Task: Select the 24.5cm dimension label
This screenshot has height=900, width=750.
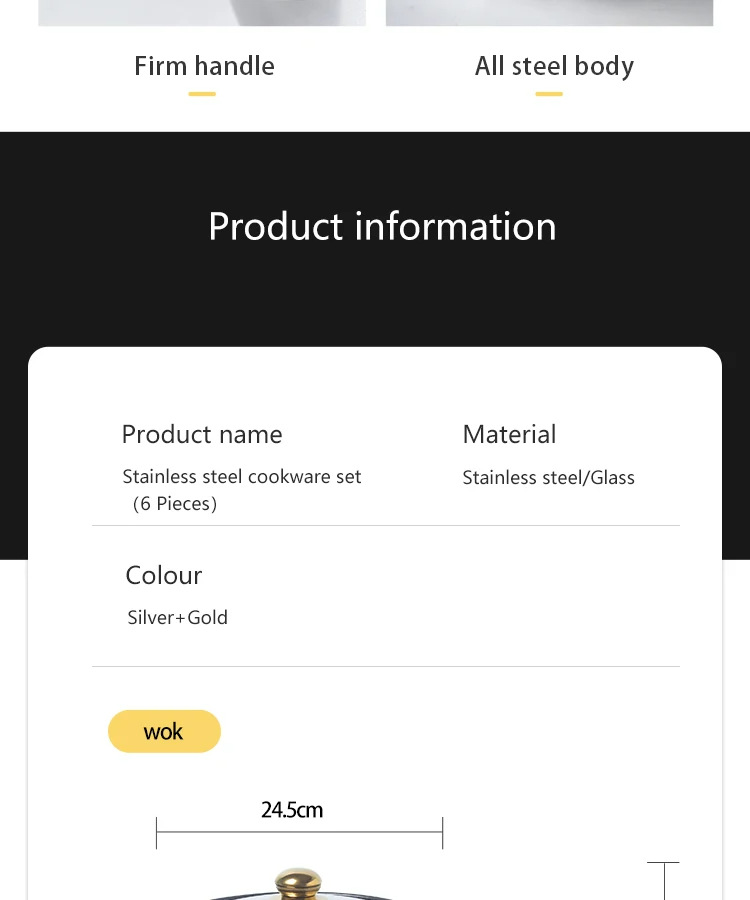Action: (x=292, y=810)
